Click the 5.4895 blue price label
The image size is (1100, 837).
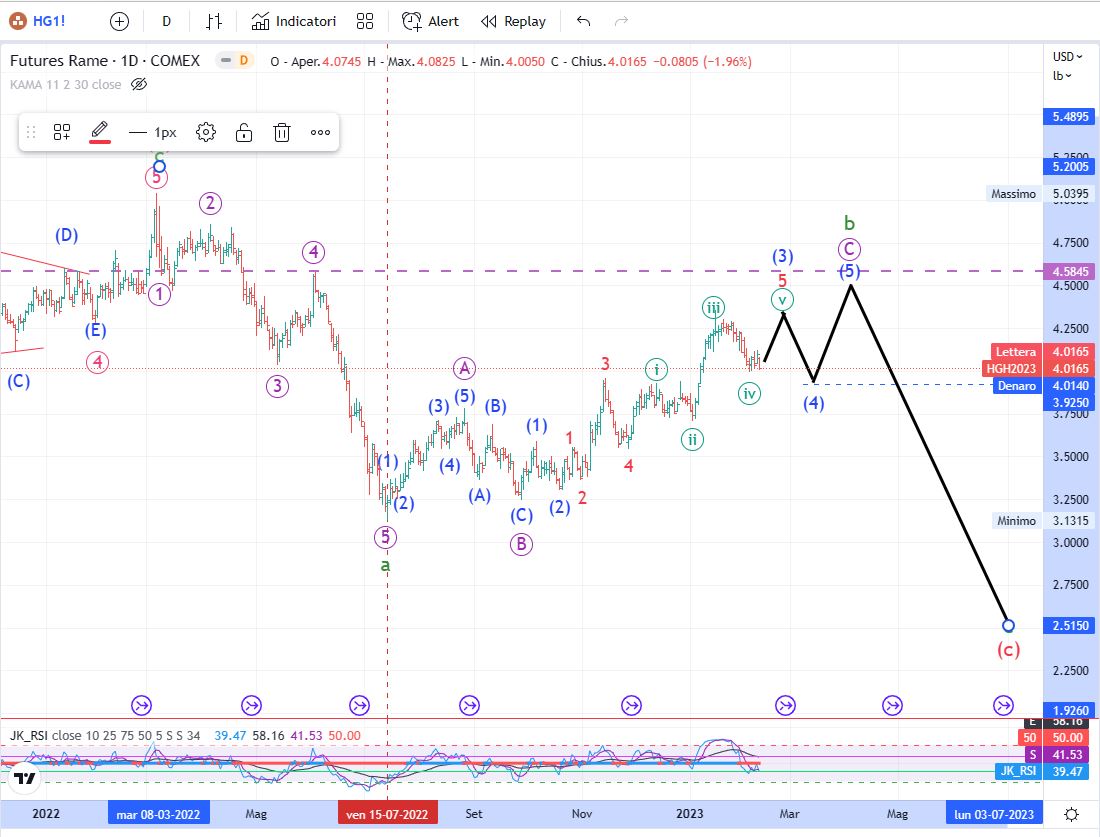[x=1070, y=116]
